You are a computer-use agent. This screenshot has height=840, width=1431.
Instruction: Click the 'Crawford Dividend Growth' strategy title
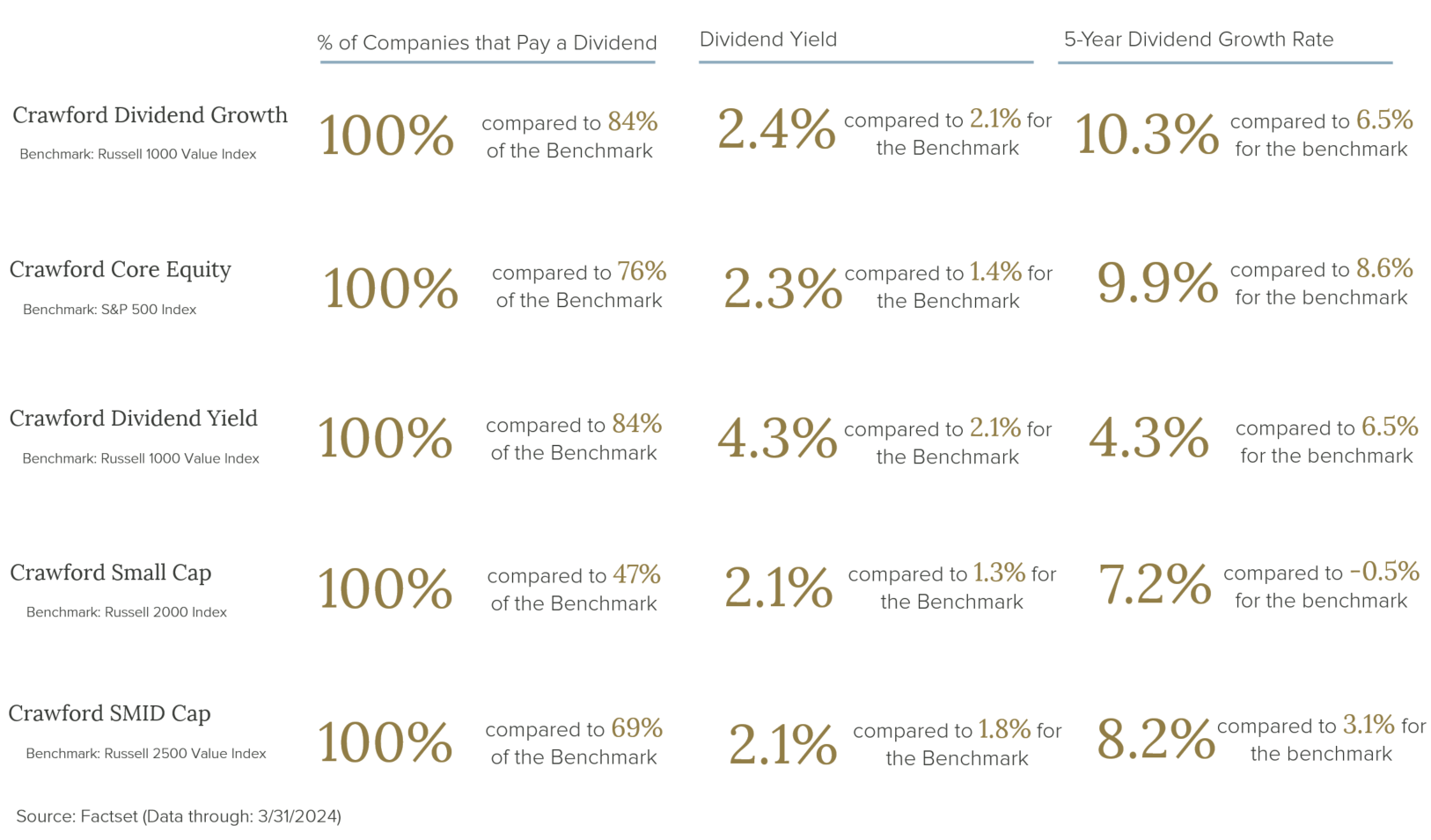point(150,115)
